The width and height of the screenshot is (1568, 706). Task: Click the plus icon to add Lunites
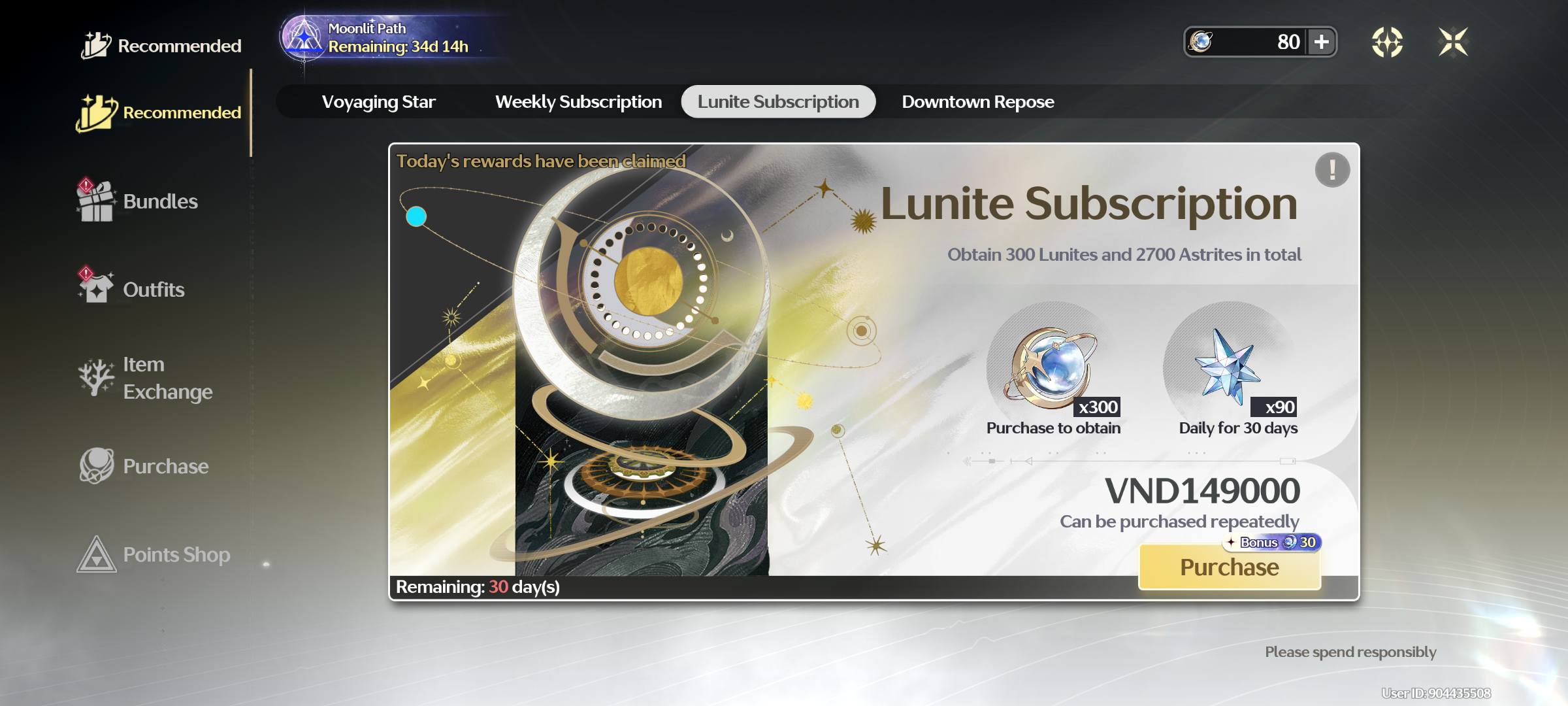[x=1321, y=42]
